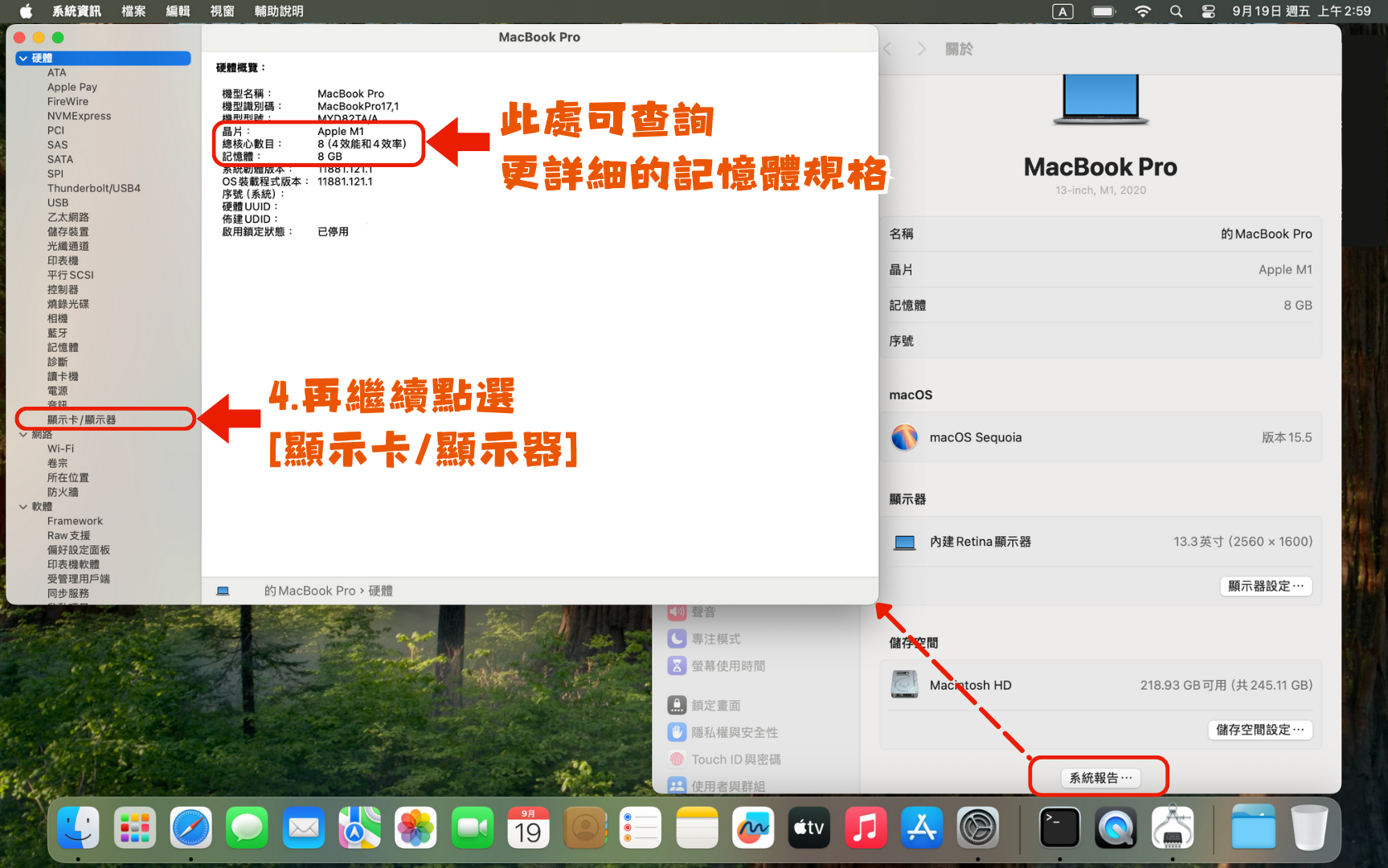Launch the Photos app in Dock

click(x=416, y=828)
